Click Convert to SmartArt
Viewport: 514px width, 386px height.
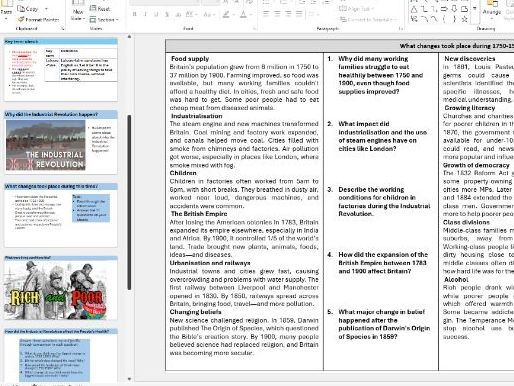click(368, 20)
